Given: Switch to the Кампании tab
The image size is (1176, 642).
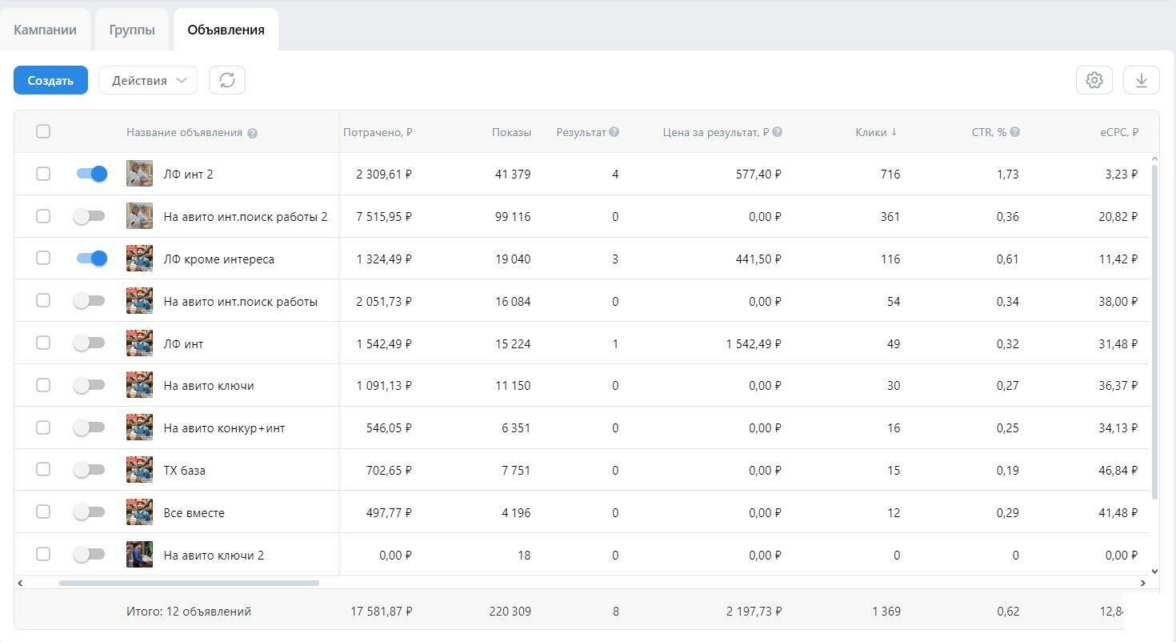Looking at the screenshot, I should coord(45,30).
